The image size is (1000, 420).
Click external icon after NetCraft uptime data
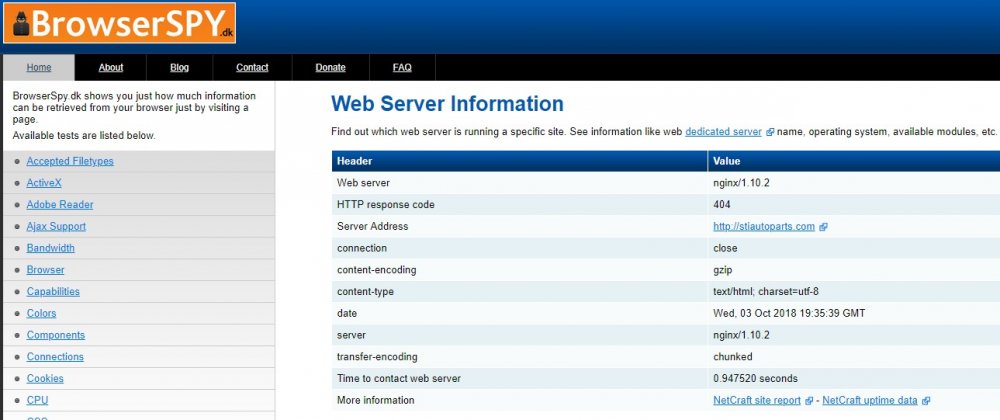(926, 401)
